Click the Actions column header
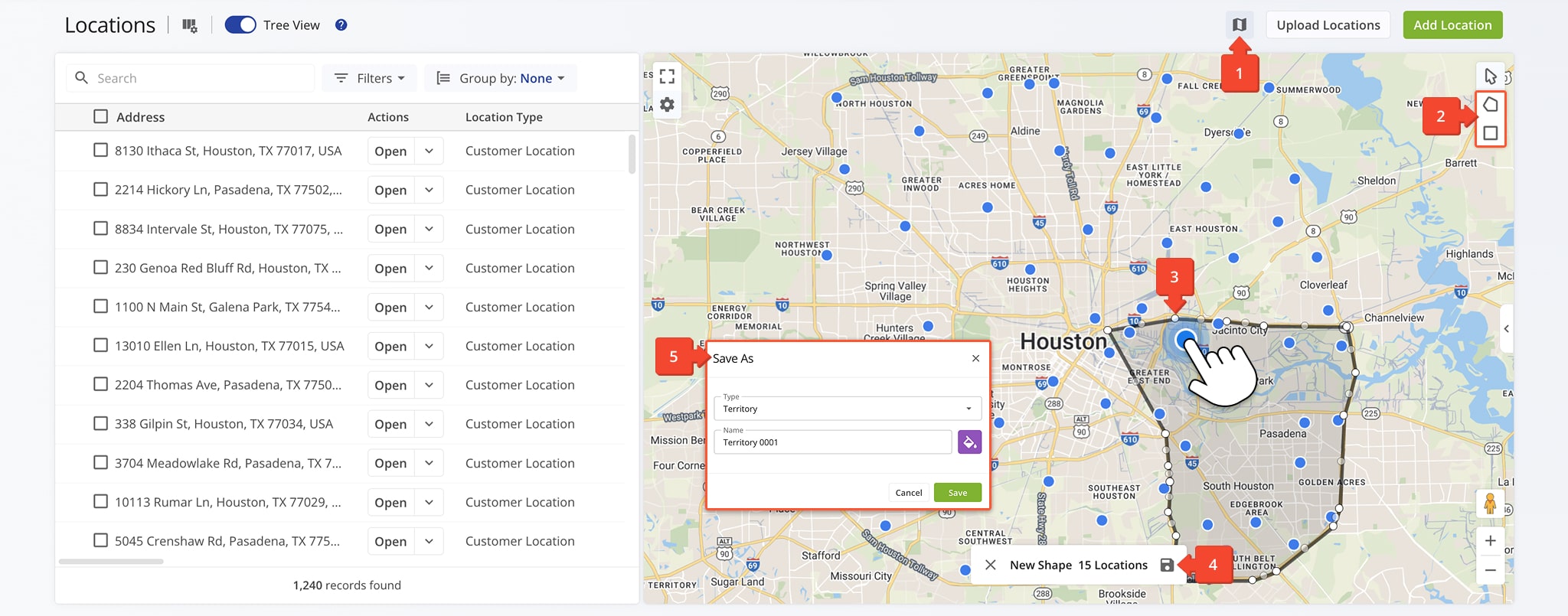The width and height of the screenshot is (1568, 616). coord(388,117)
